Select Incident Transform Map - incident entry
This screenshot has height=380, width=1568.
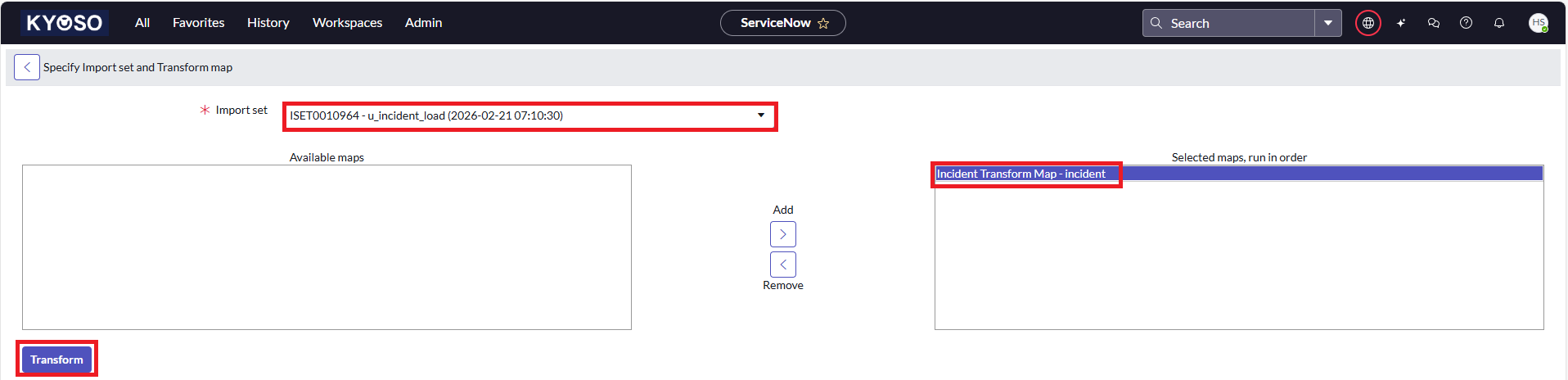(x=1021, y=174)
